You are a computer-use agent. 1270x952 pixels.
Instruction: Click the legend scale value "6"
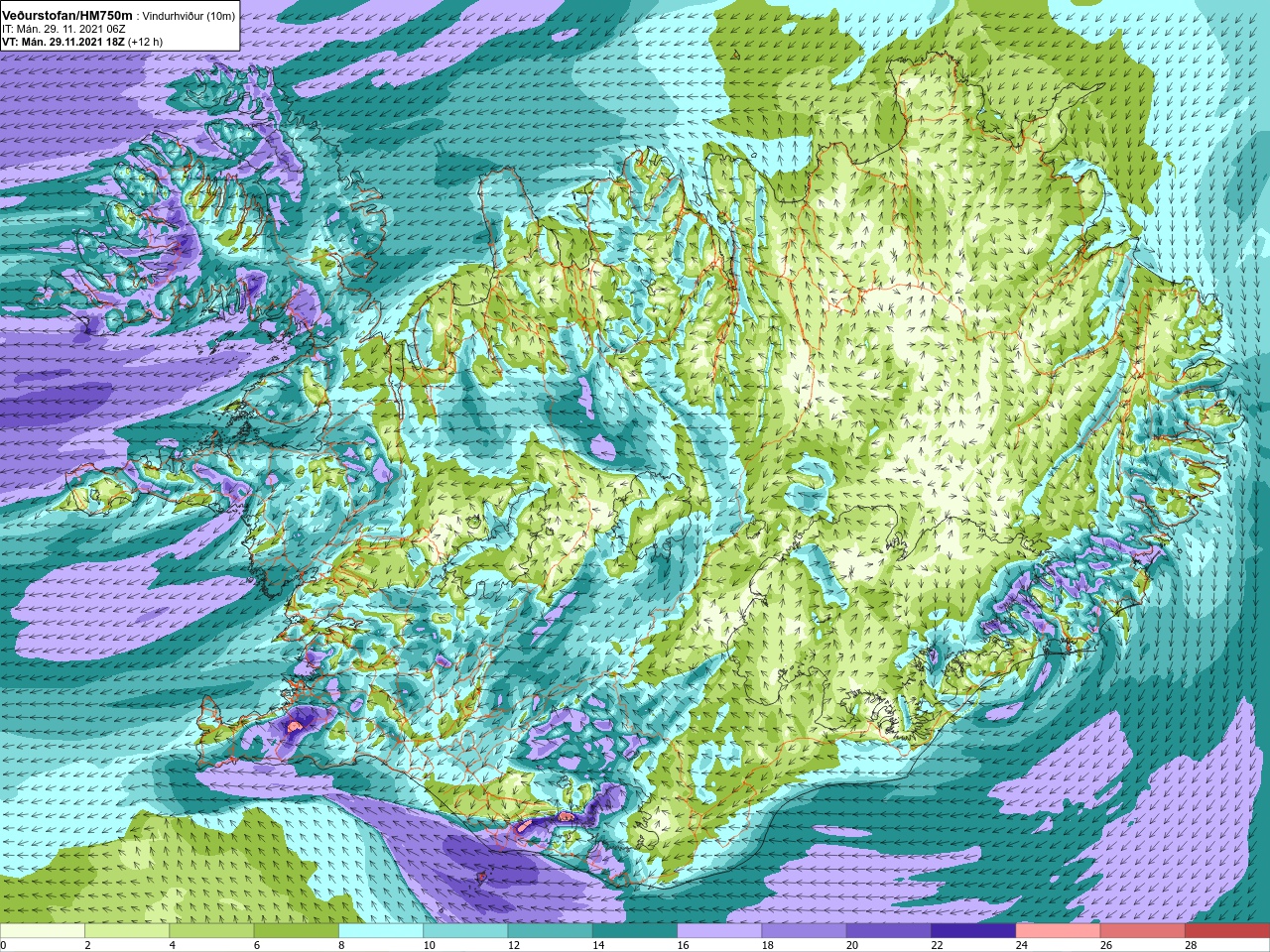(x=257, y=945)
